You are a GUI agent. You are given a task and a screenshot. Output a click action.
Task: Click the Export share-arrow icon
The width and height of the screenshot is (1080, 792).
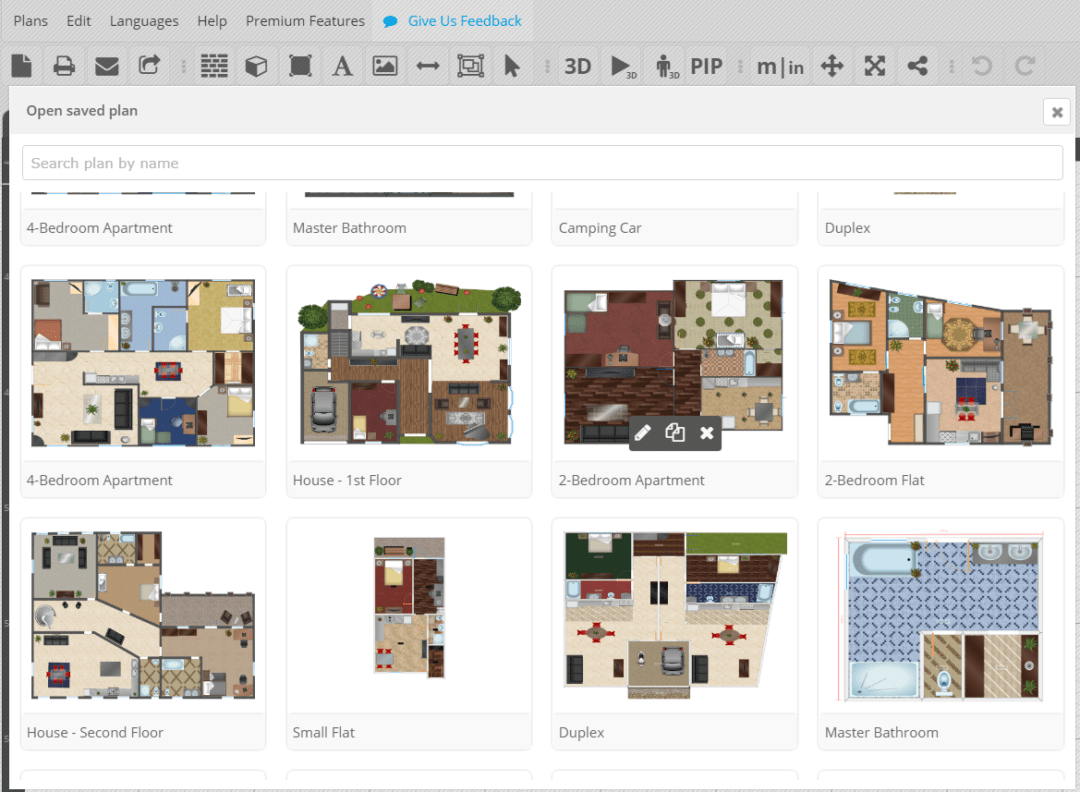(149, 65)
